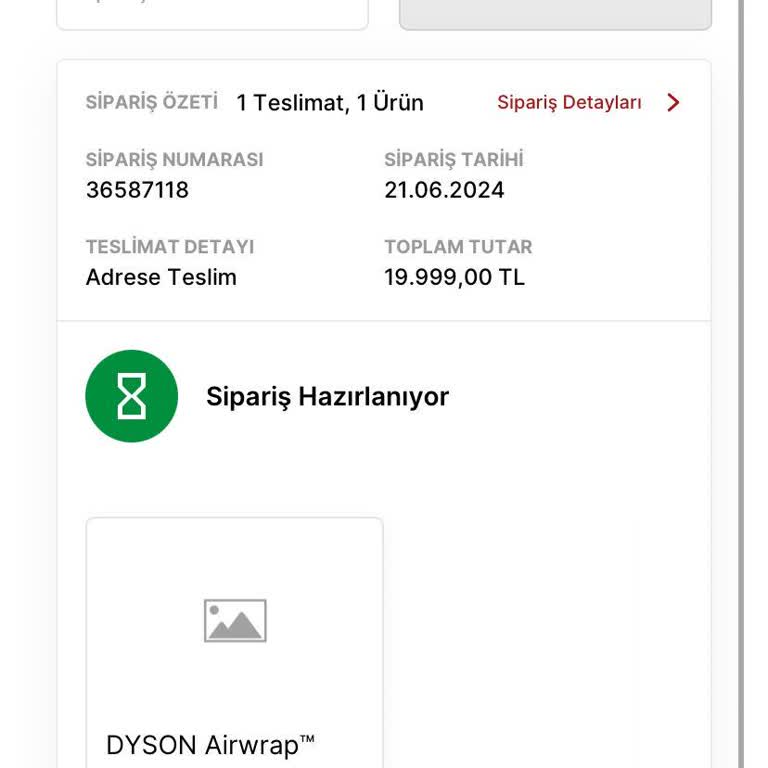768x768 pixels.
Task: Click the red chevron beside Sipariş Detayları
Action: [673, 102]
